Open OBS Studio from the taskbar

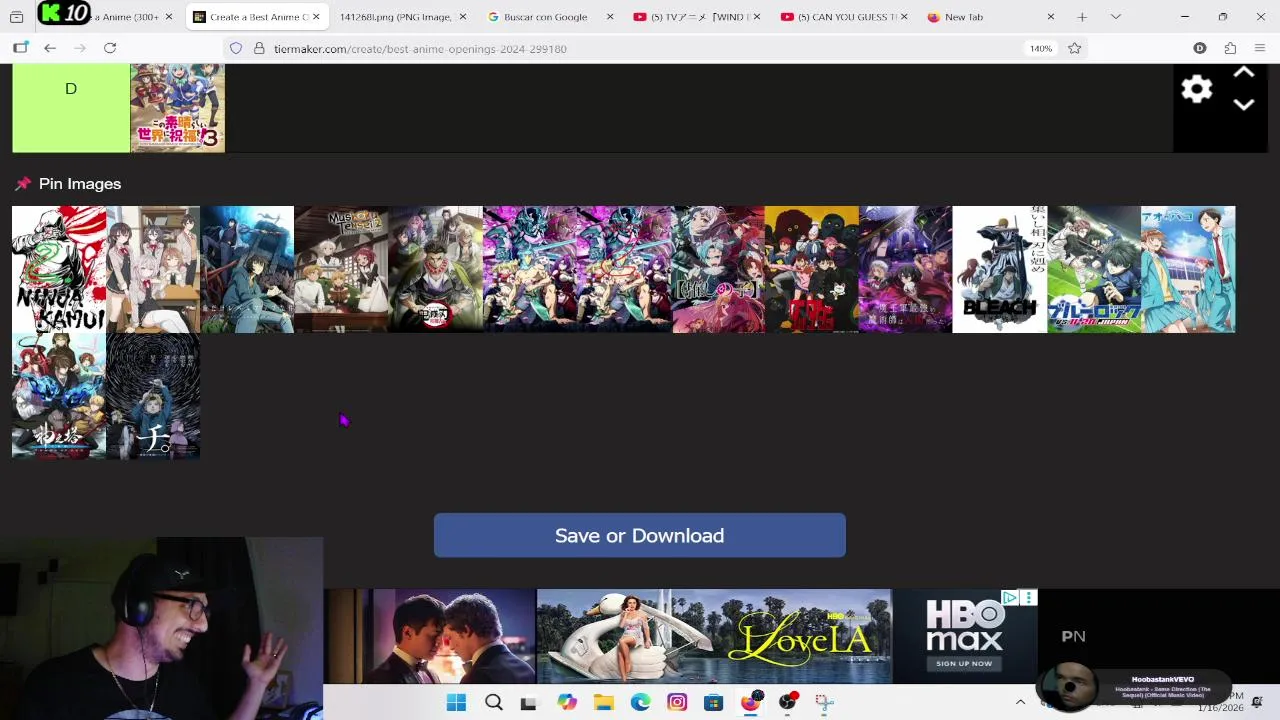(x=788, y=702)
